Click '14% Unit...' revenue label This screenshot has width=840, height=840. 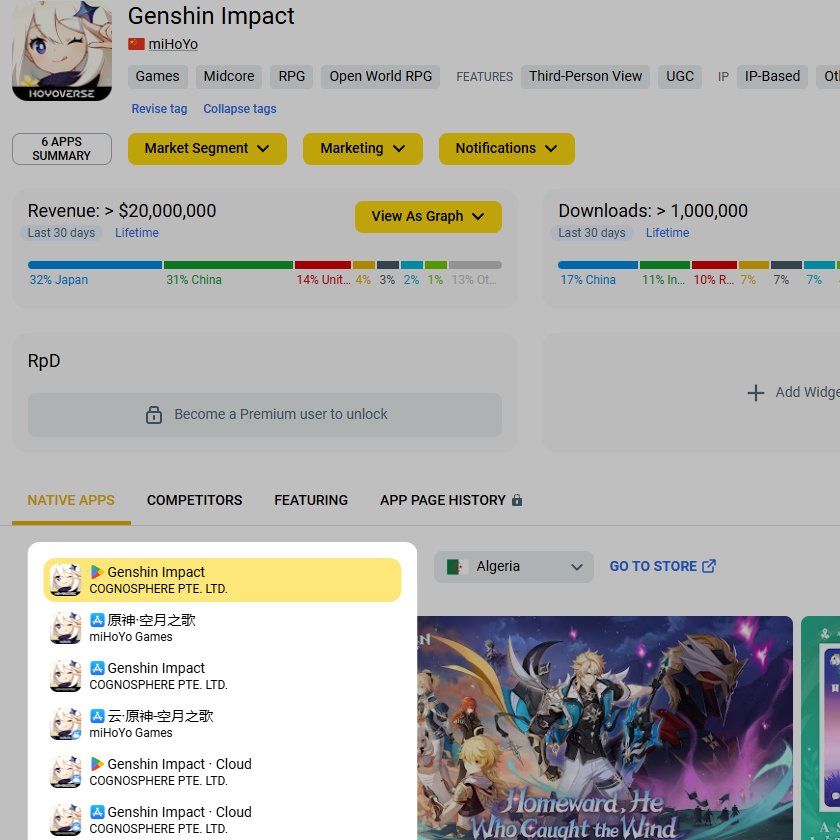tap(323, 280)
